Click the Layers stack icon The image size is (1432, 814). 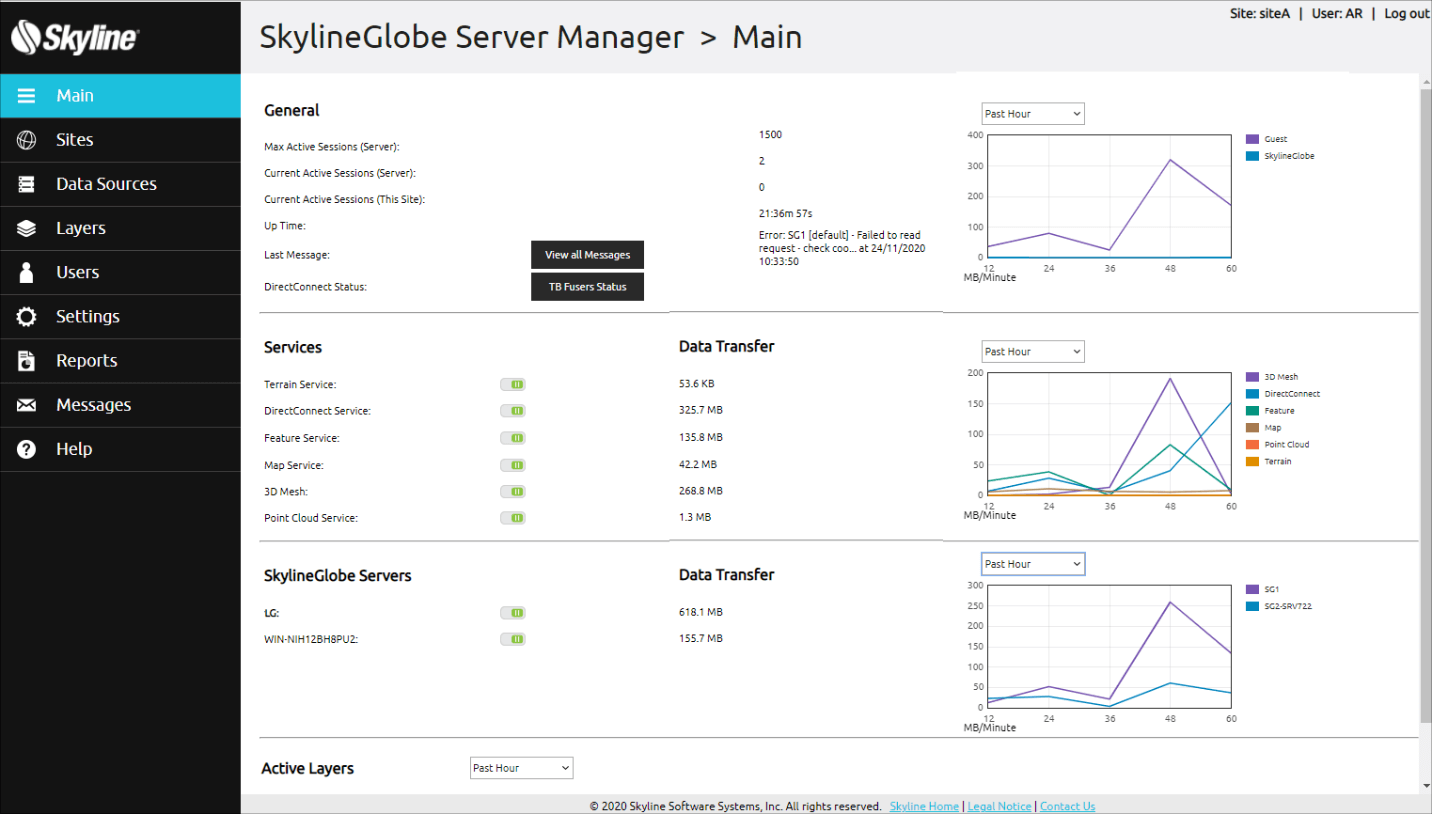point(27,228)
